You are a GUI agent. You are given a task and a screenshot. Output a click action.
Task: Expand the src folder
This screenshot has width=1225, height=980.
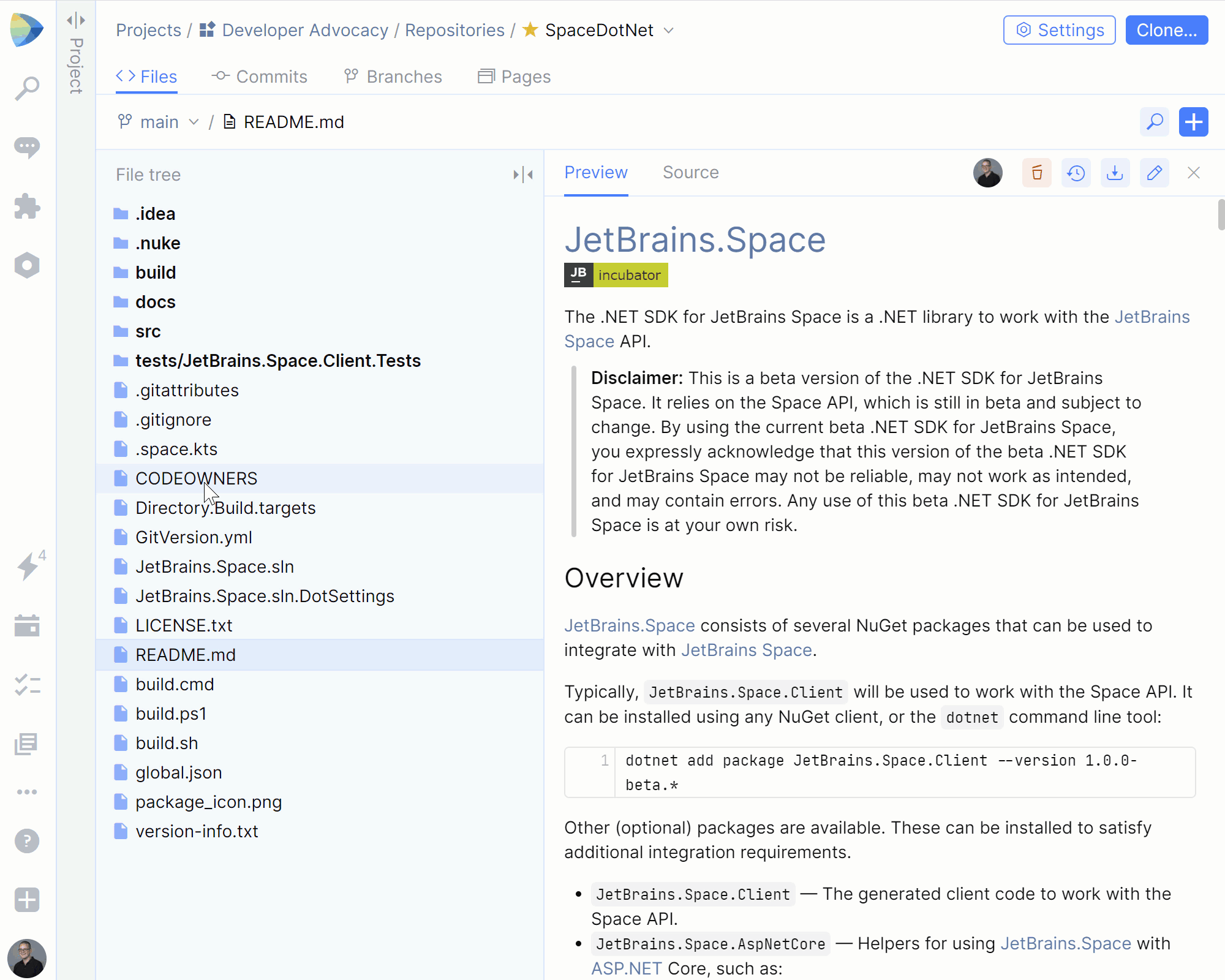tap(319, 331)
